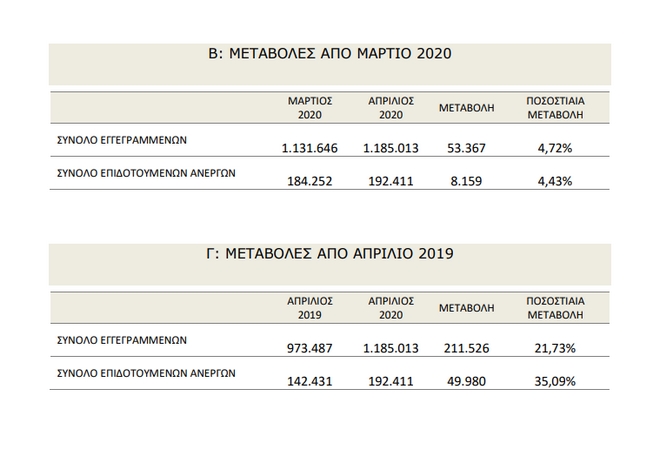Click the 21,73% percentage cell

point(555,349)
